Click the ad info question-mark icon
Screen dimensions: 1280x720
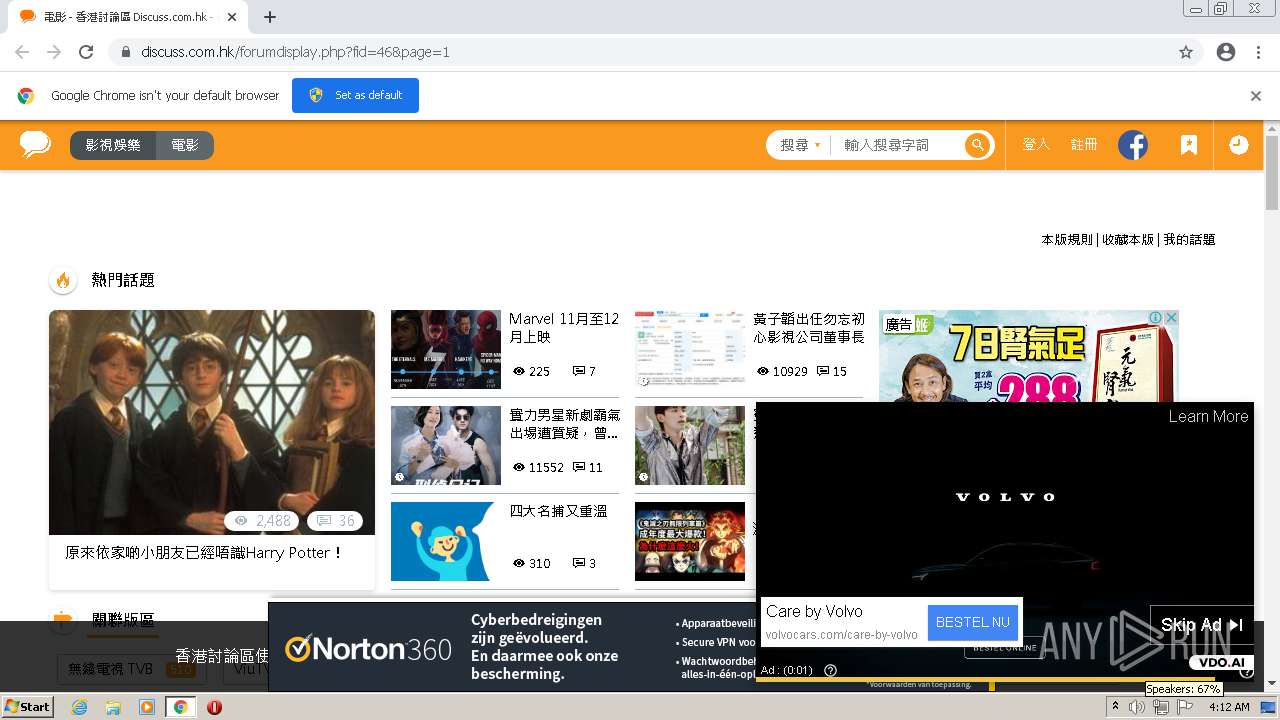coord(830,670)
